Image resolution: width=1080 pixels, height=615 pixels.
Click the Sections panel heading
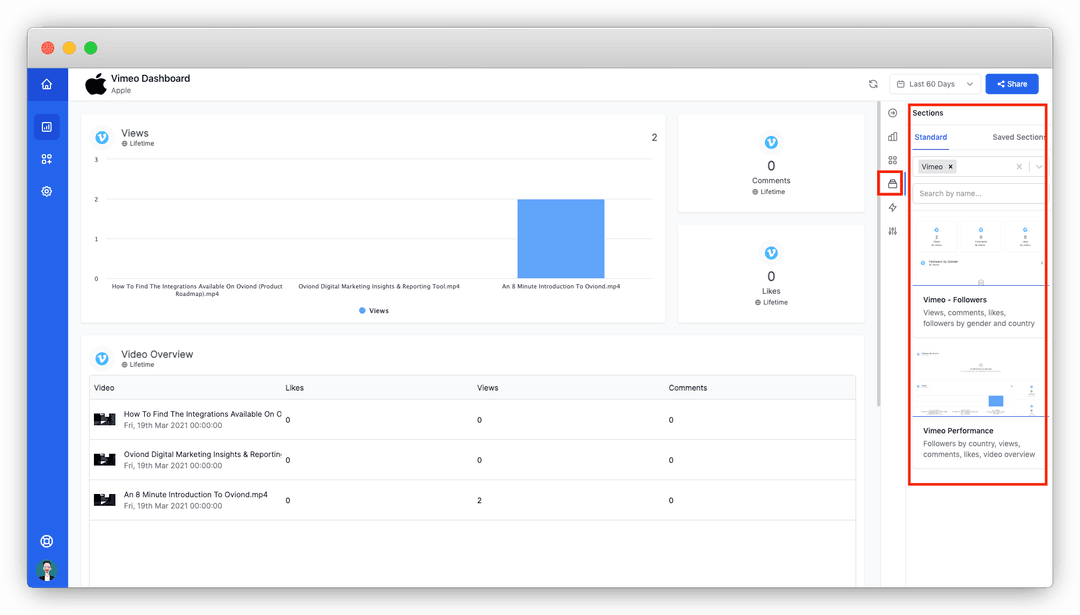point(928,113)
